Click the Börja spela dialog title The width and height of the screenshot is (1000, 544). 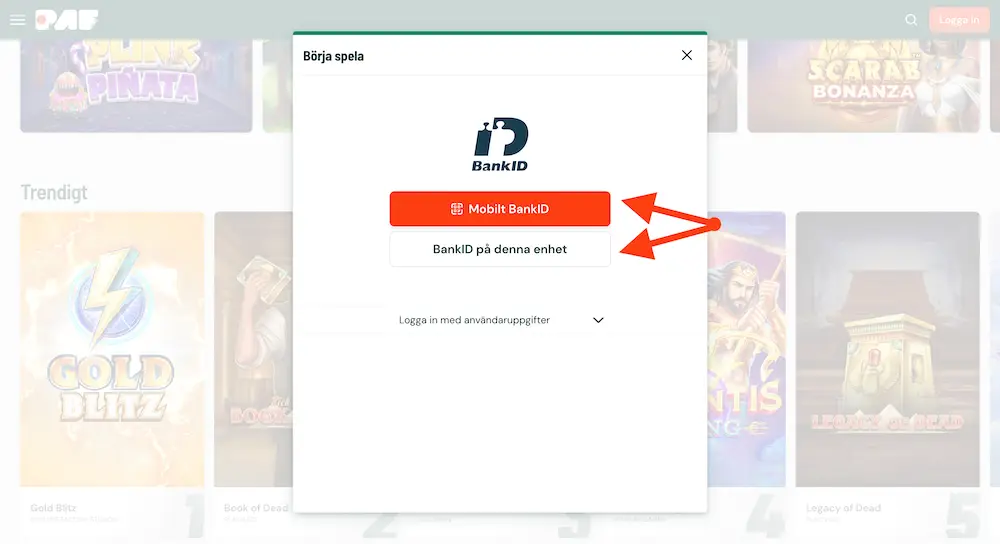pyautogui.click(x=334, y=56)
